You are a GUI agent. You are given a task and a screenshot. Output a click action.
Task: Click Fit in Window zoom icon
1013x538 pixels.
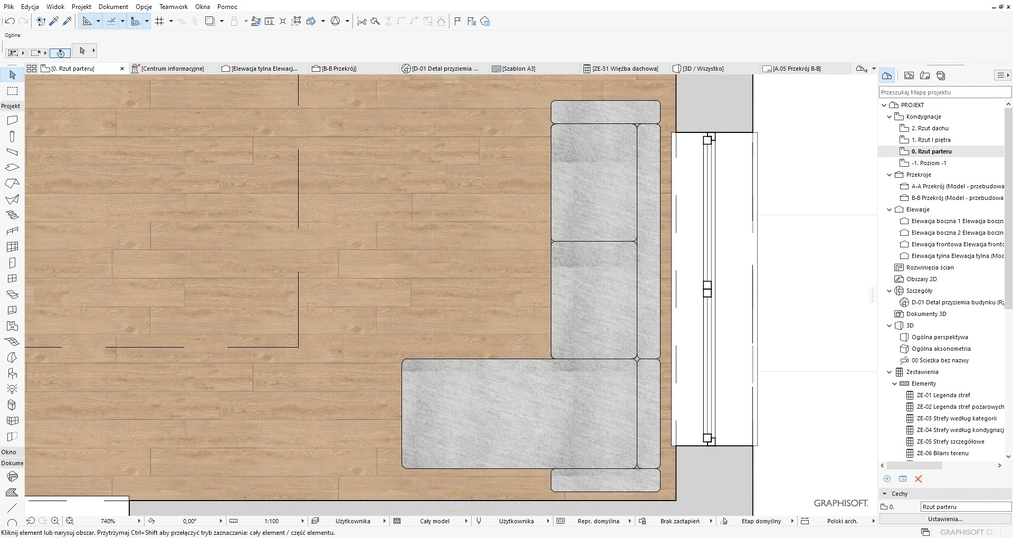click(x=70, y=521)
